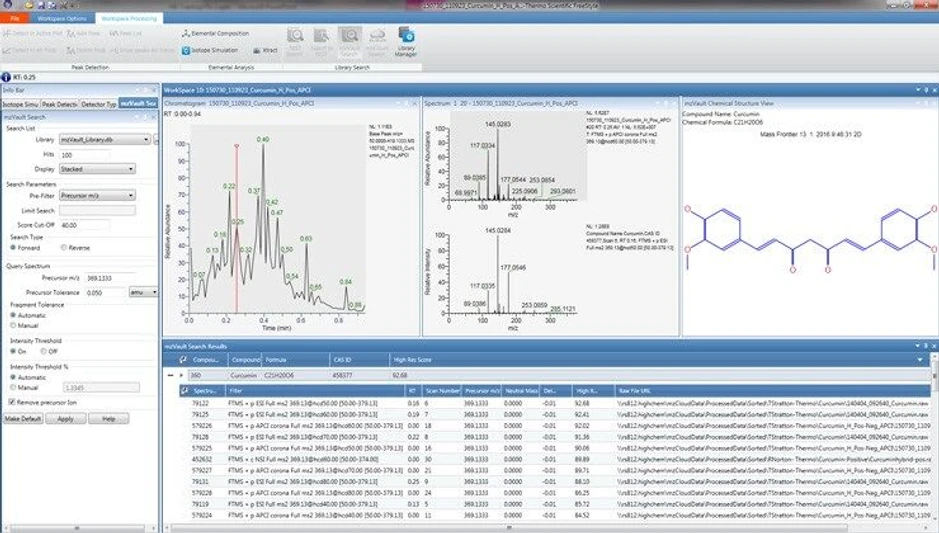939x533 pixels.
Task: Open the mzVault Search Results filter dropdown arrow
Action: pyautogui.click(x=920, y=360)
